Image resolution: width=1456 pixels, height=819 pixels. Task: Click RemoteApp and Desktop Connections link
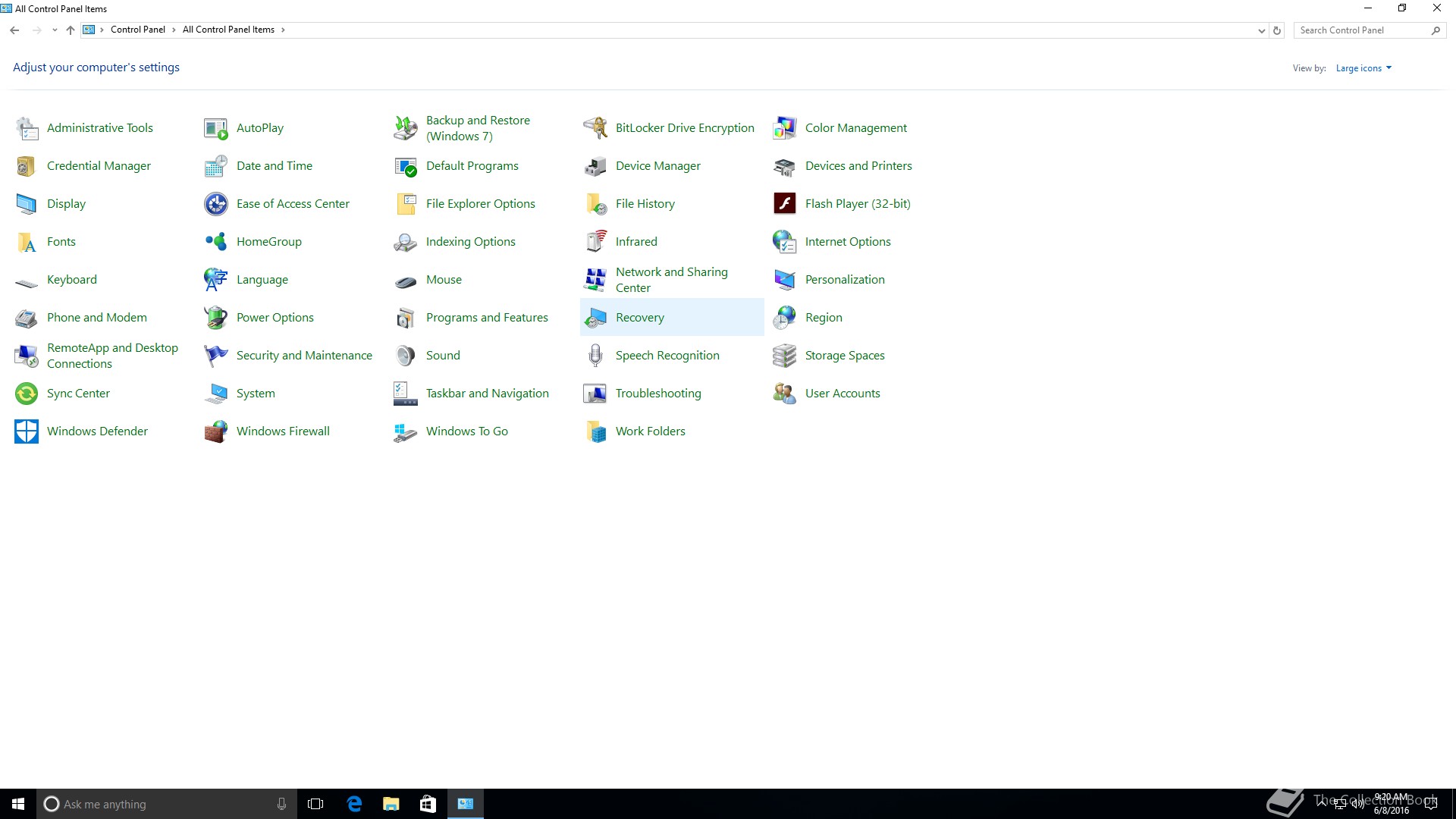click(x=112, y=356)
